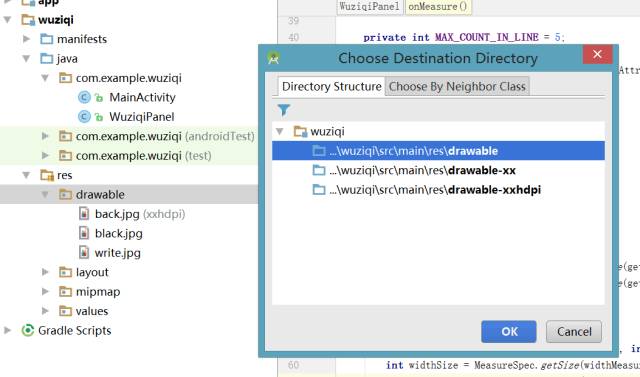The width and height of the screenshot is (640, 377).
Task: Click the drawable folder icon in project tree
Action: [x=65, y=195]
